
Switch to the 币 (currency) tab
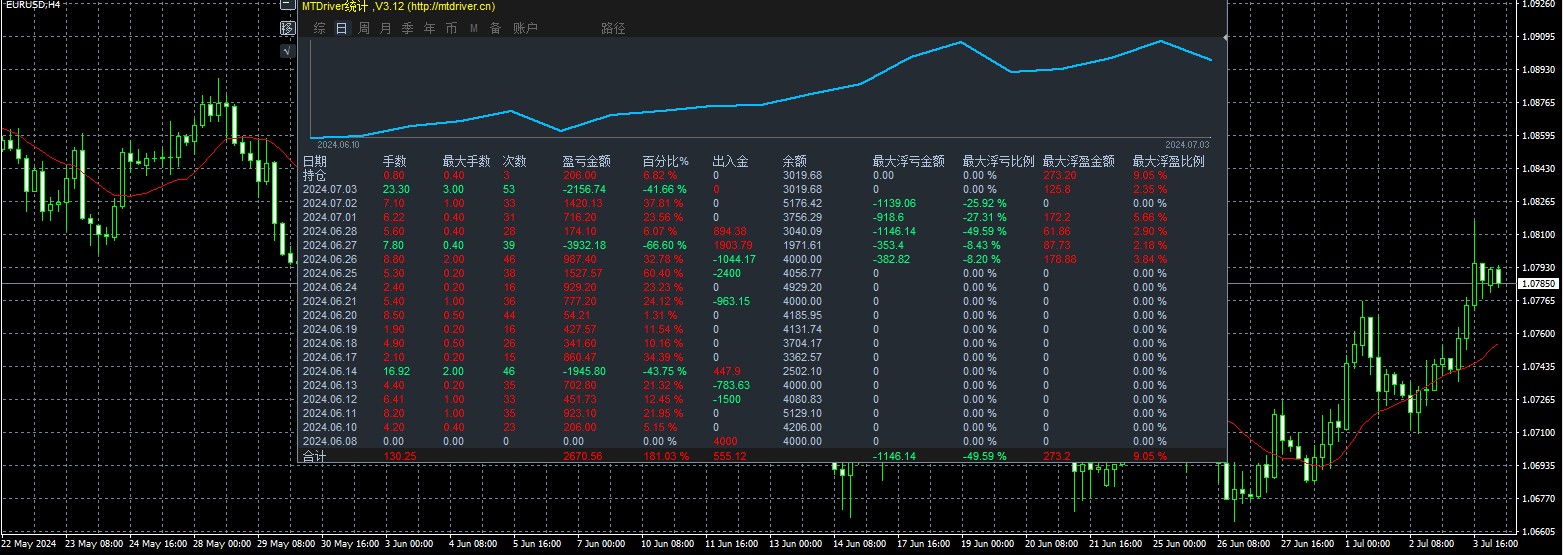click(452, 28)
